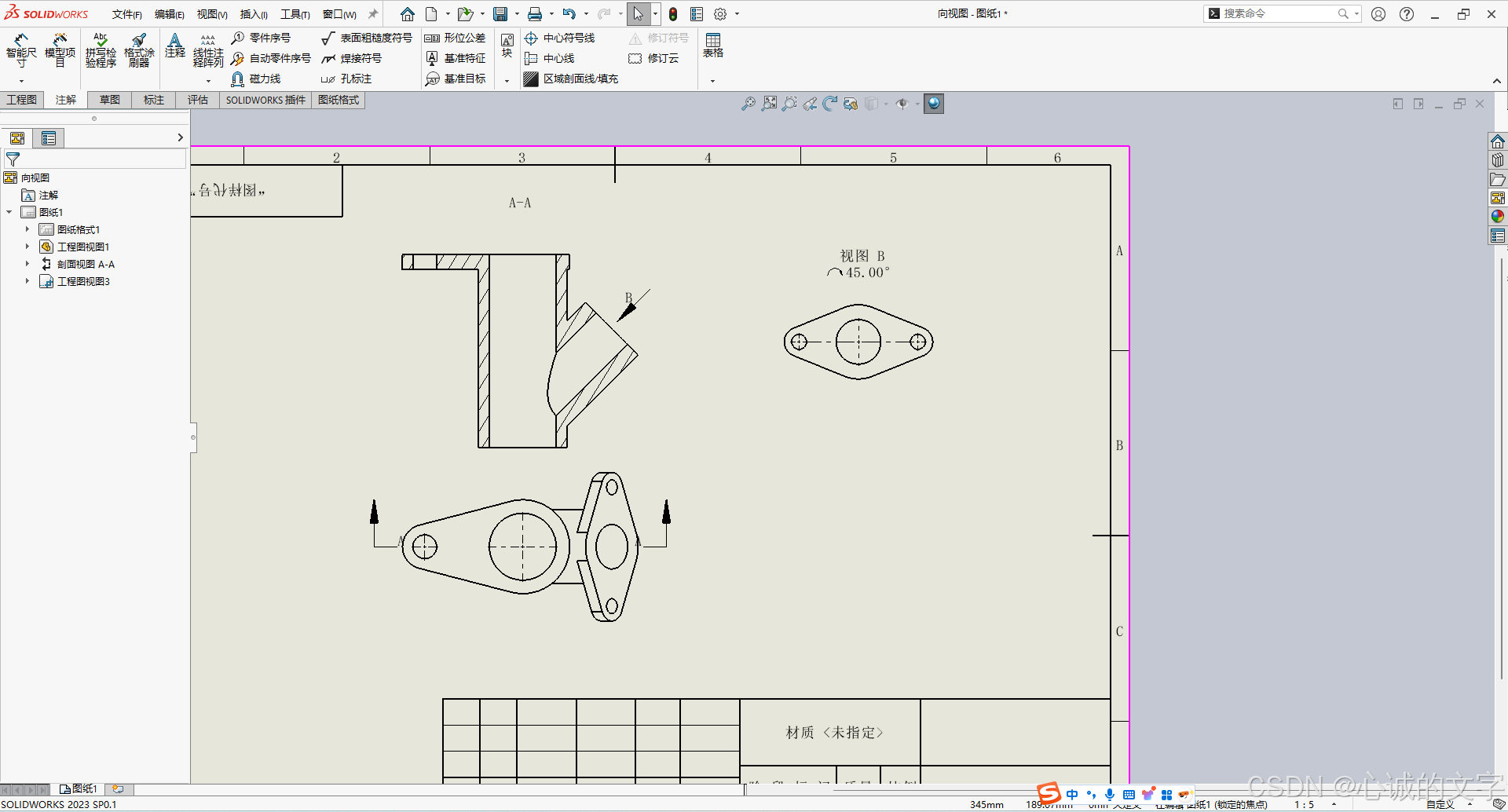Viewport: 1508px width, 812px height.
Task: Add 中心符号线 center mark
Action: [x=560, y=38]
